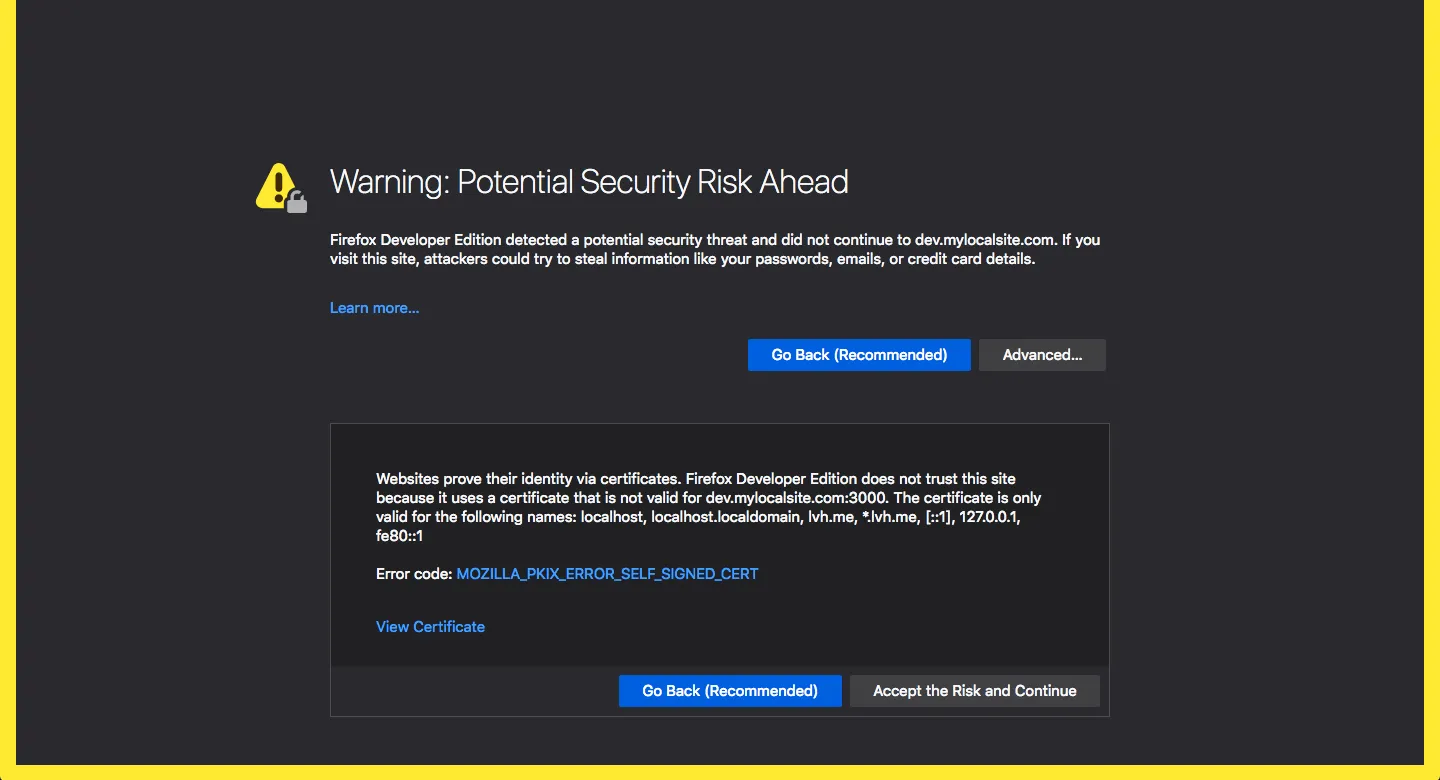Image resolution: width=1440 pixels, height=780 pixels.
Task: Click the Warning: Potential Security Risk Ahead heading
Action: coord(589,182)
